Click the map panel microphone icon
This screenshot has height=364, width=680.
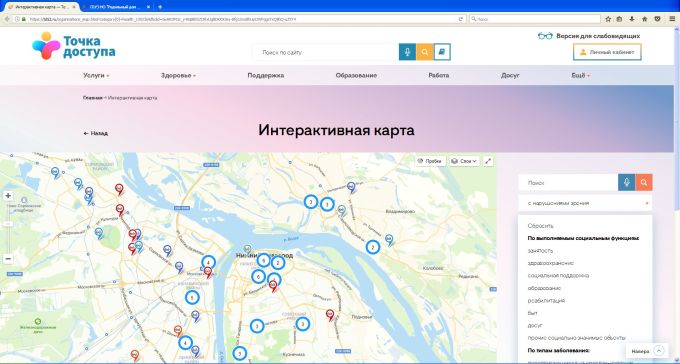(x=626, y=183)
